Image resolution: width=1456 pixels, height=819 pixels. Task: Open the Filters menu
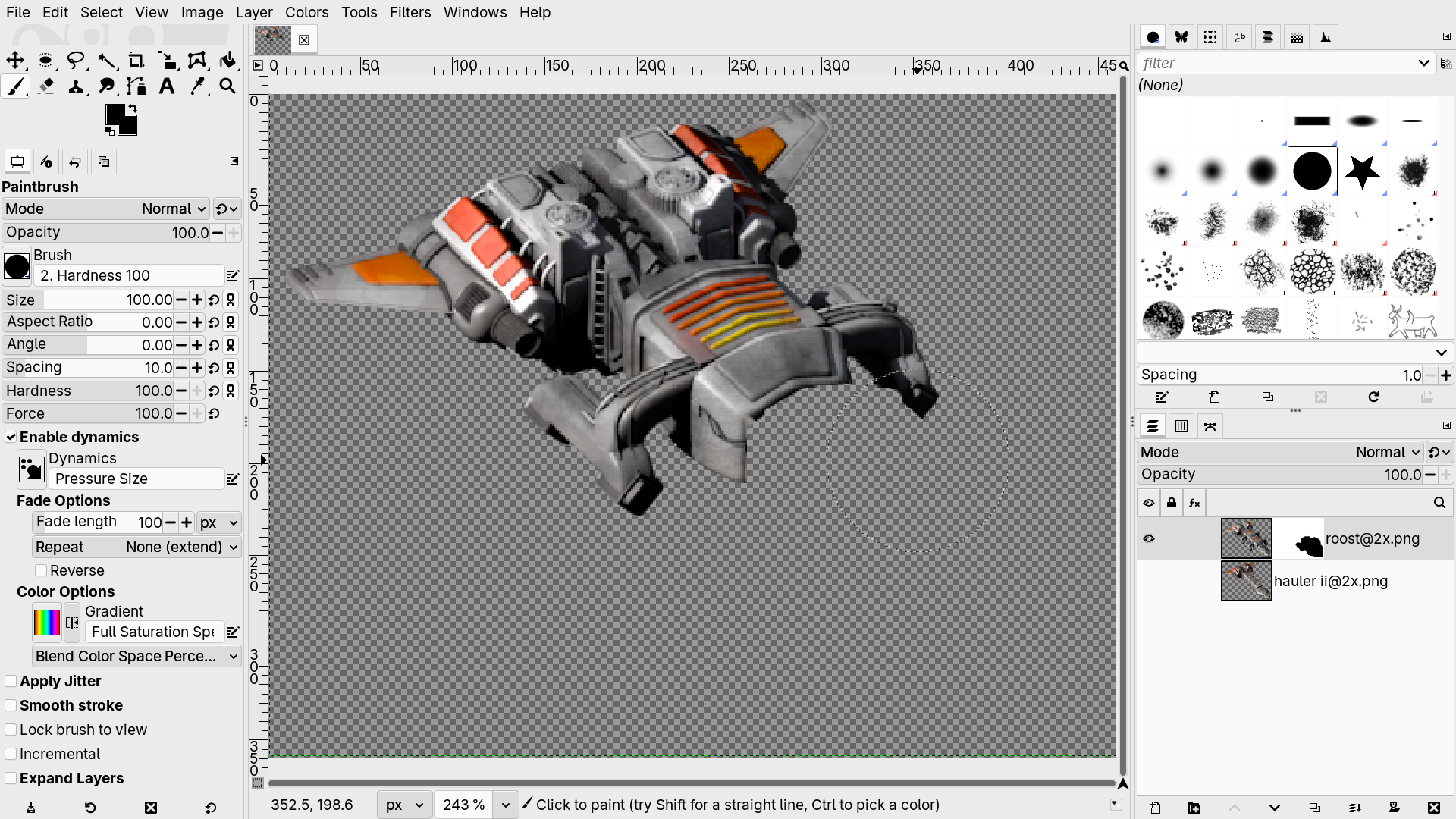coord(410,12)
